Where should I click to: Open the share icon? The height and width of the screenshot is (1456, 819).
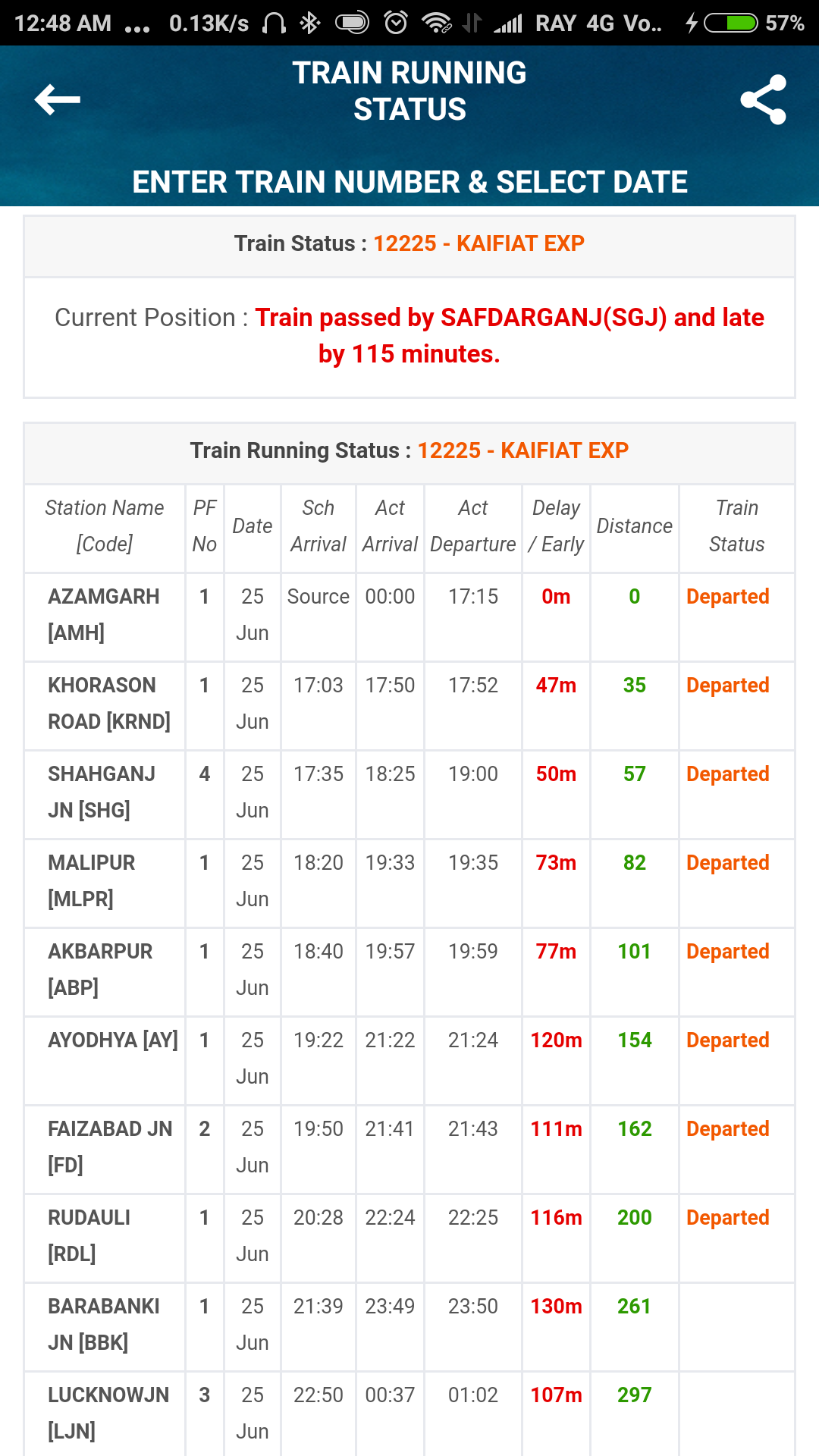(765, 99)
